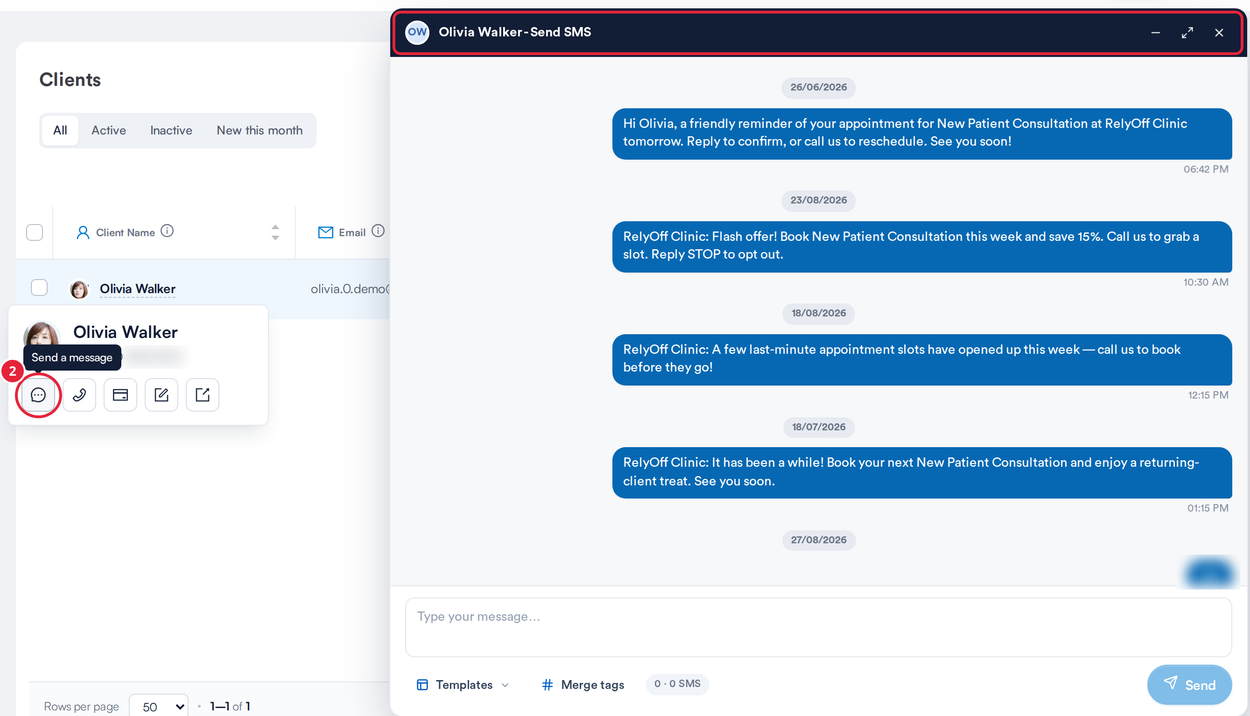Viewport: 1250px width, 716px height.
Task: Click the returning-client treat message bubble
Action: point(922,472)
